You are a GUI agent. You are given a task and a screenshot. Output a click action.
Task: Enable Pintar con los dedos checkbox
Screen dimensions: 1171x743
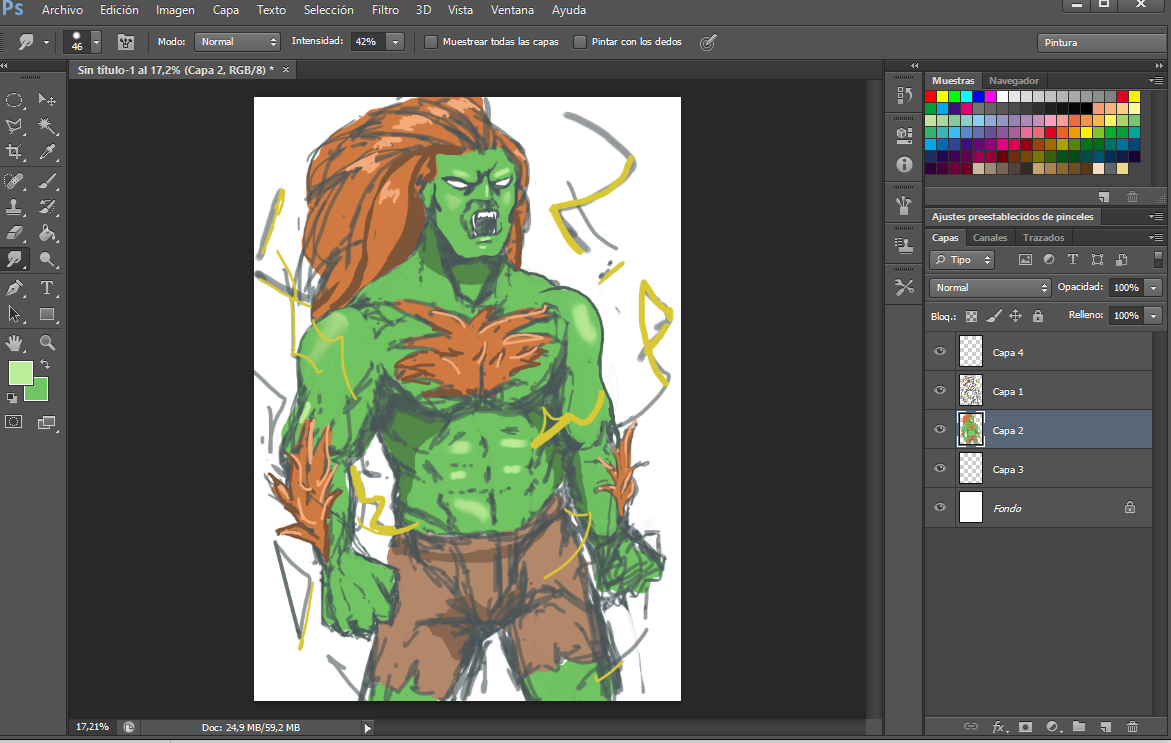coord(580,42)
